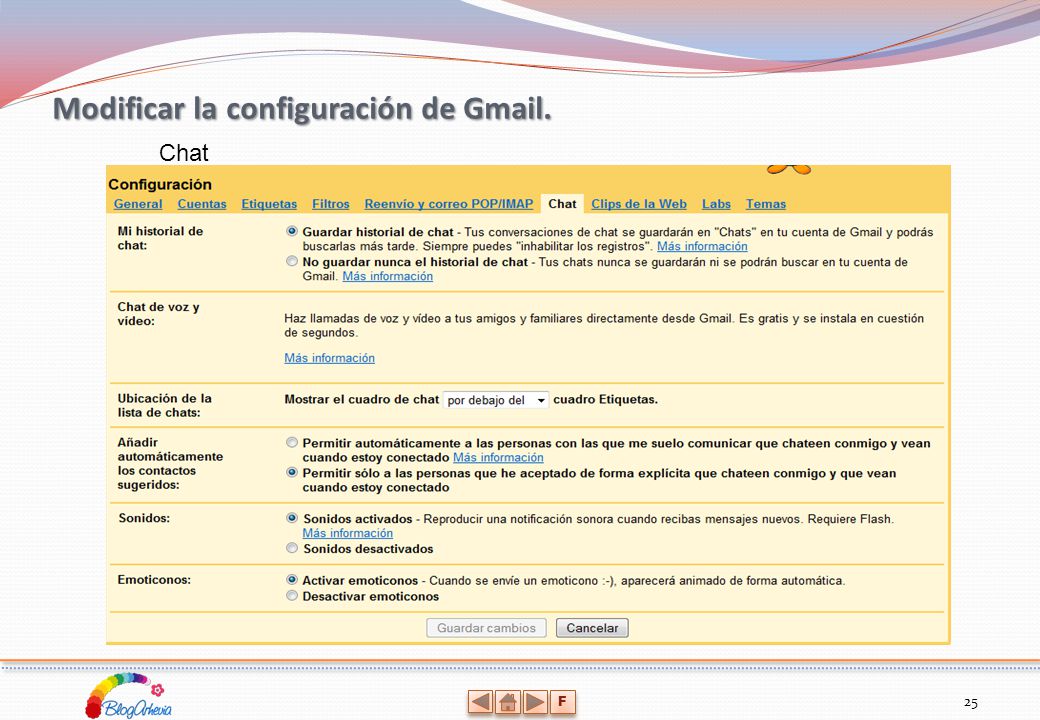The image size is (1040, 720).
Task: Enable Sonidos activados radio button
Action: point(292,518)
